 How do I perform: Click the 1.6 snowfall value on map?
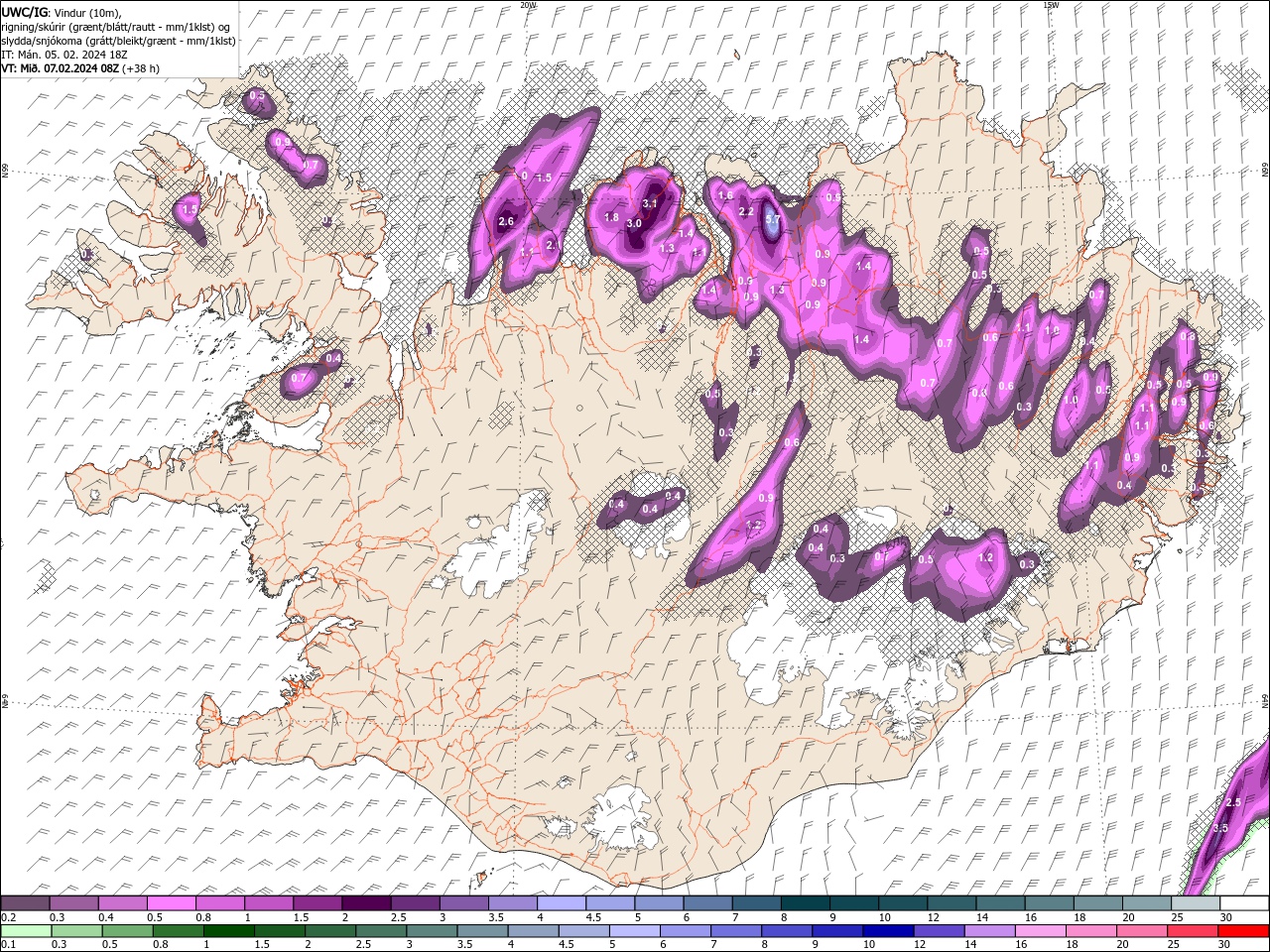click(725, 195)
